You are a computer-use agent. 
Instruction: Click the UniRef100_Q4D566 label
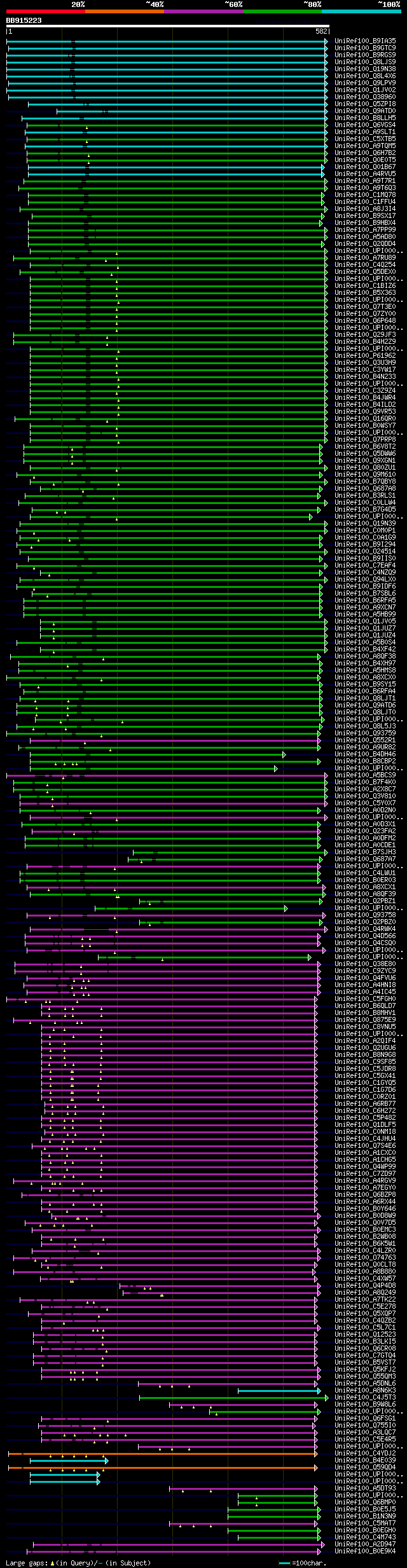pyautogui.click(x=365, y=936)
